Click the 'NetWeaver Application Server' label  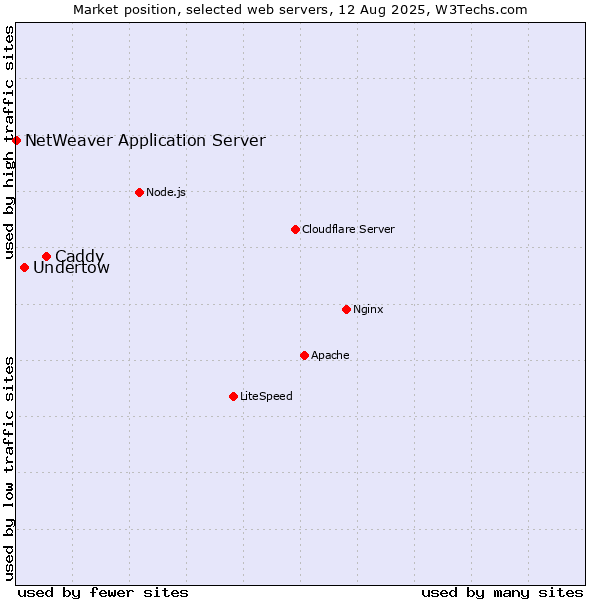(145, 141)
